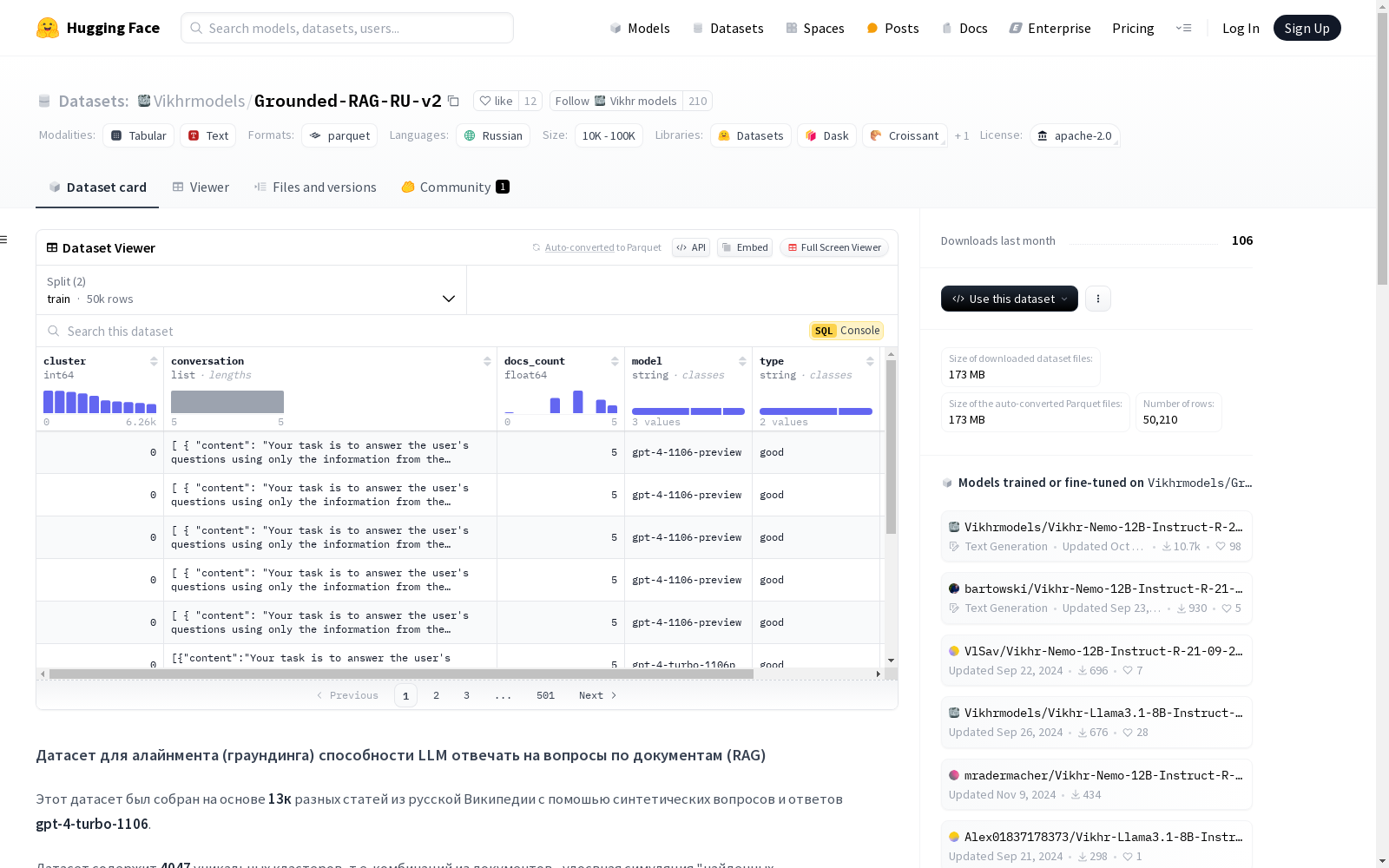This screenshot has height=868, width=1389.
Task: Follow Vikhr models organization
Action: point(616,101)
